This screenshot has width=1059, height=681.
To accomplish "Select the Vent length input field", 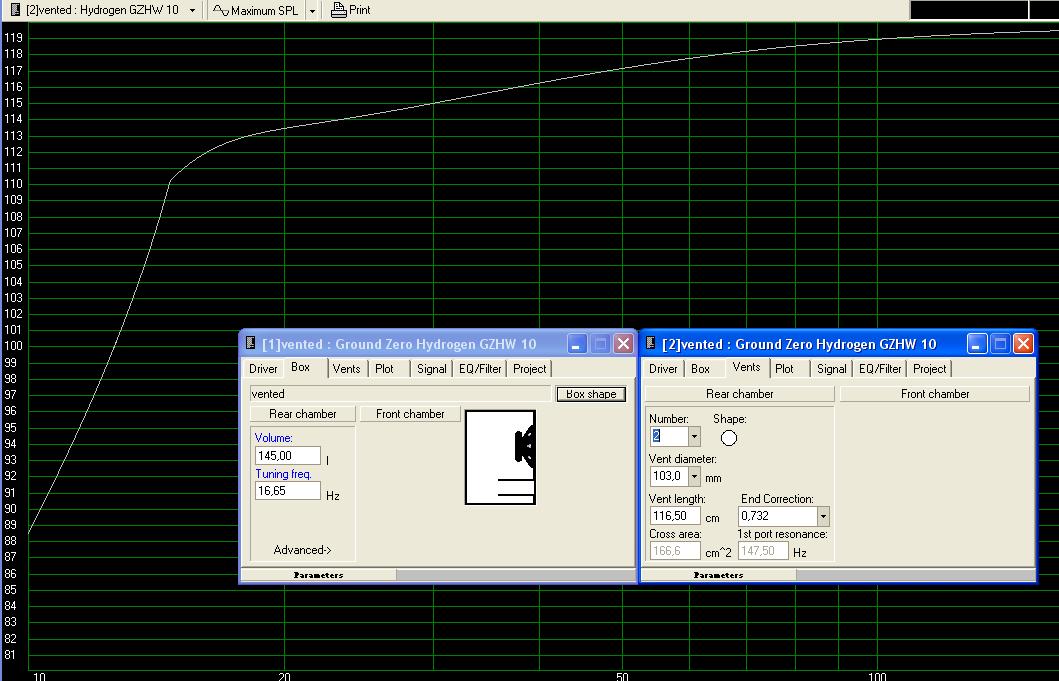I will click(675, 517).
